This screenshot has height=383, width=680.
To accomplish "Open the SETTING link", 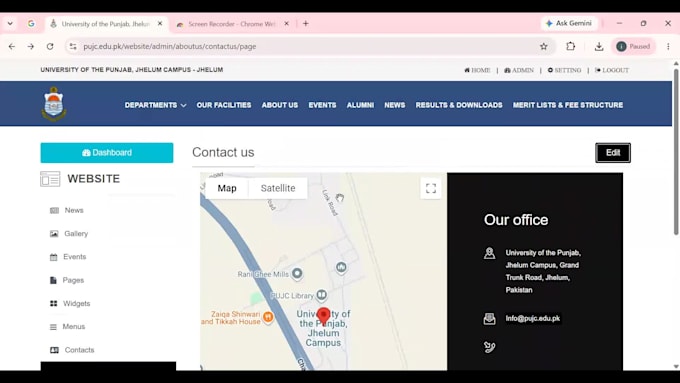I will click(564, 70).
